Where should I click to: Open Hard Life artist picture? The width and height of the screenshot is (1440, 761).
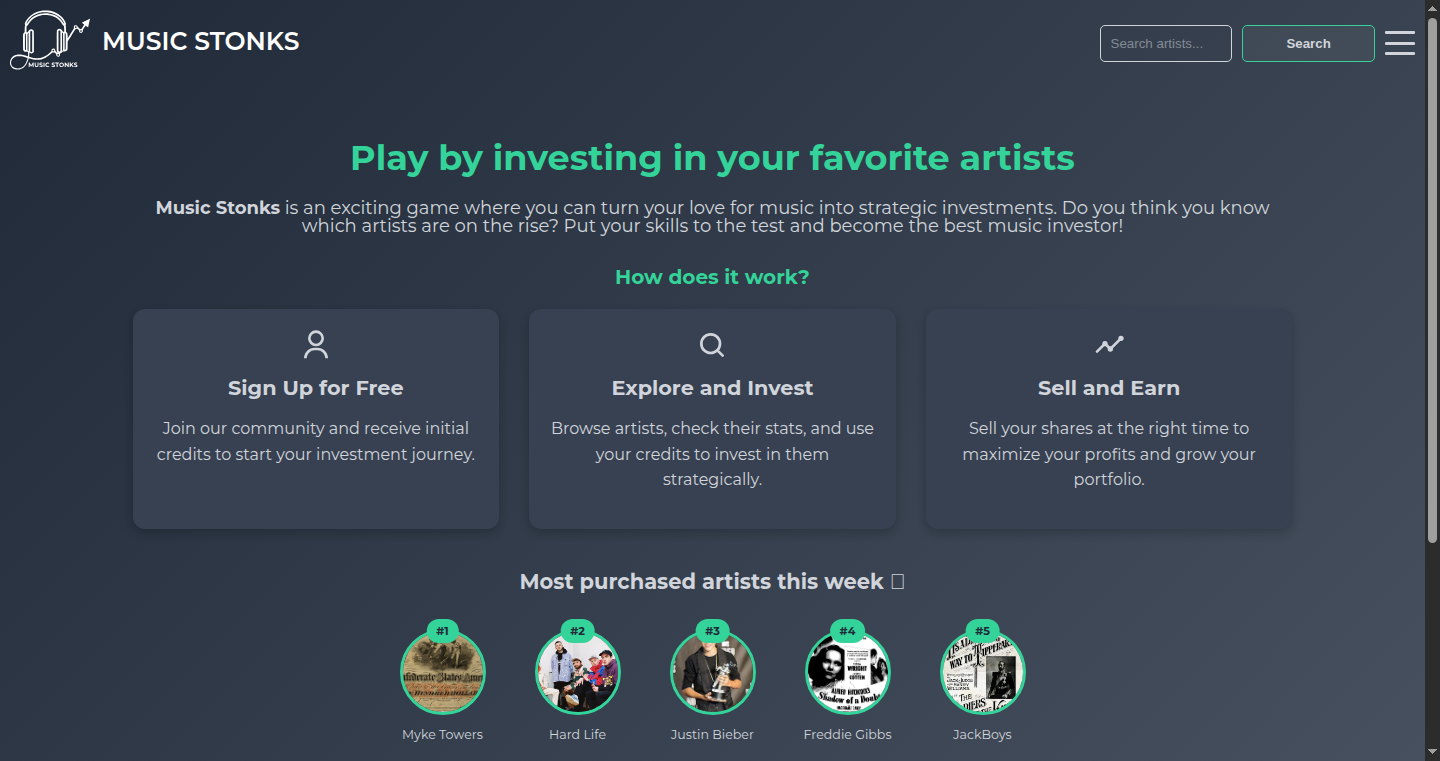coord(578,672)
